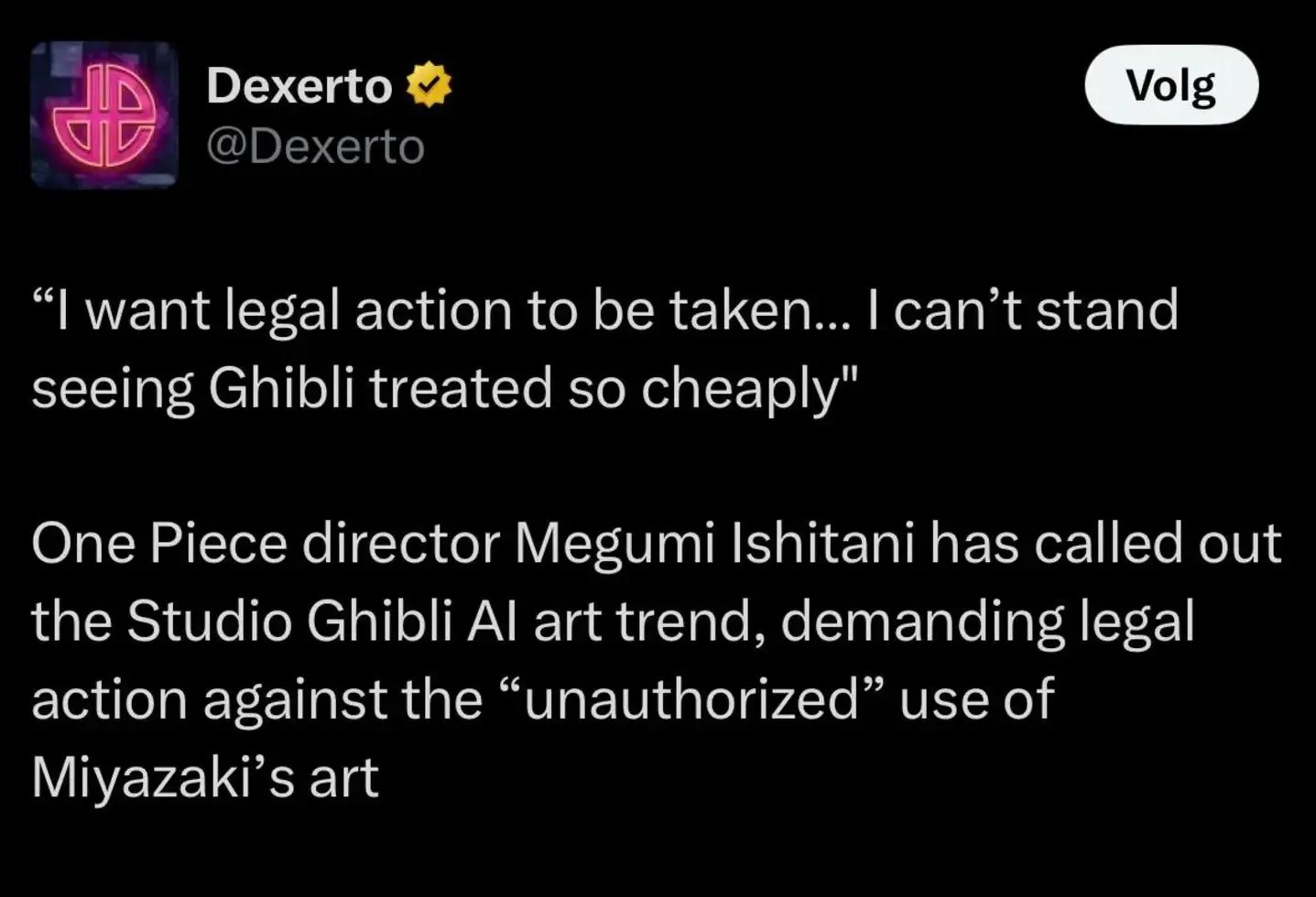Viewport: 1316px width, 897px height.
Task: Click the gold verified checkmark badge
Action: tap(429, 85)
